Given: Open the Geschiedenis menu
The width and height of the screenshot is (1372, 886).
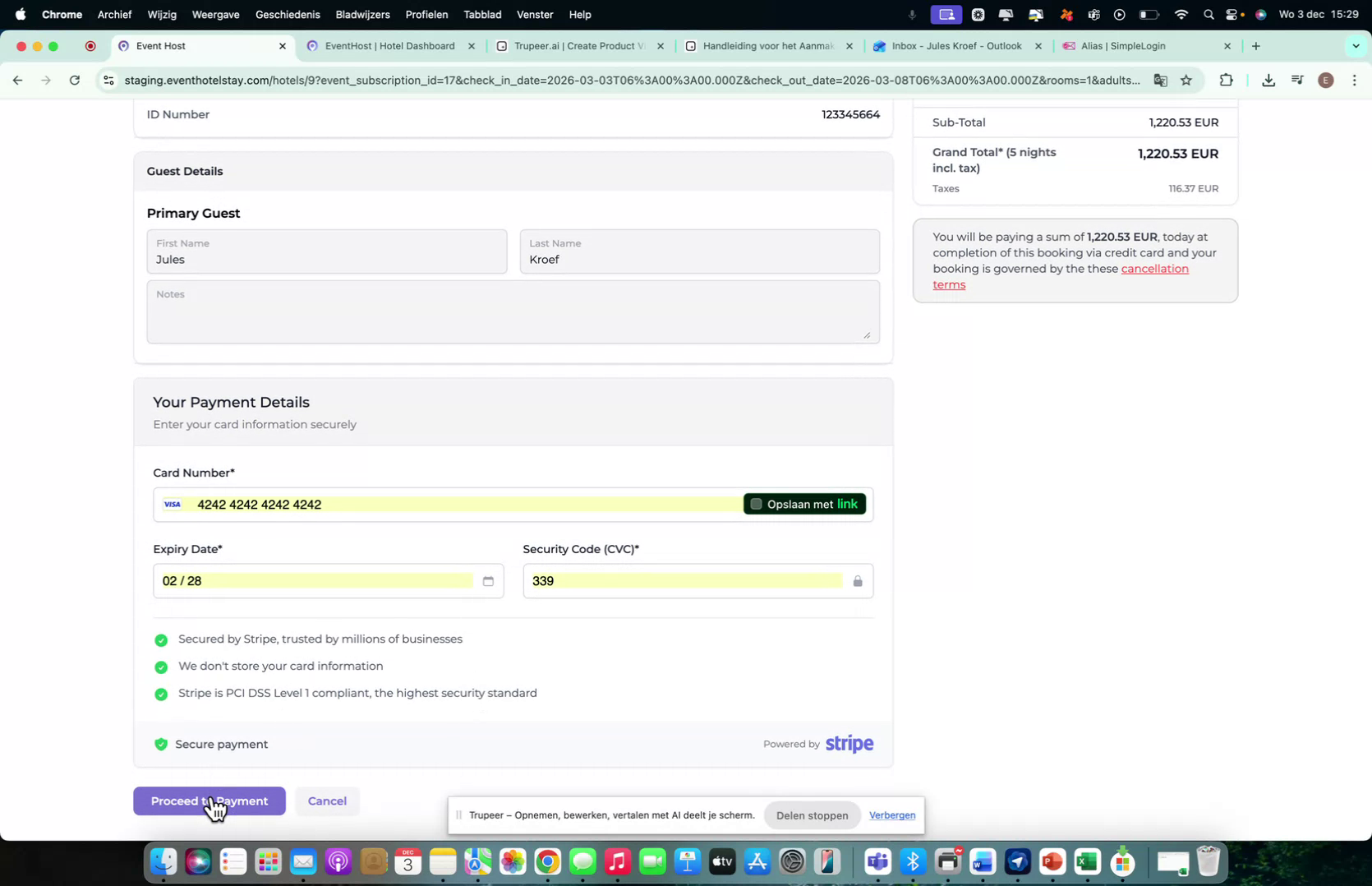Looking at the screenshot, I should (288, 14).
